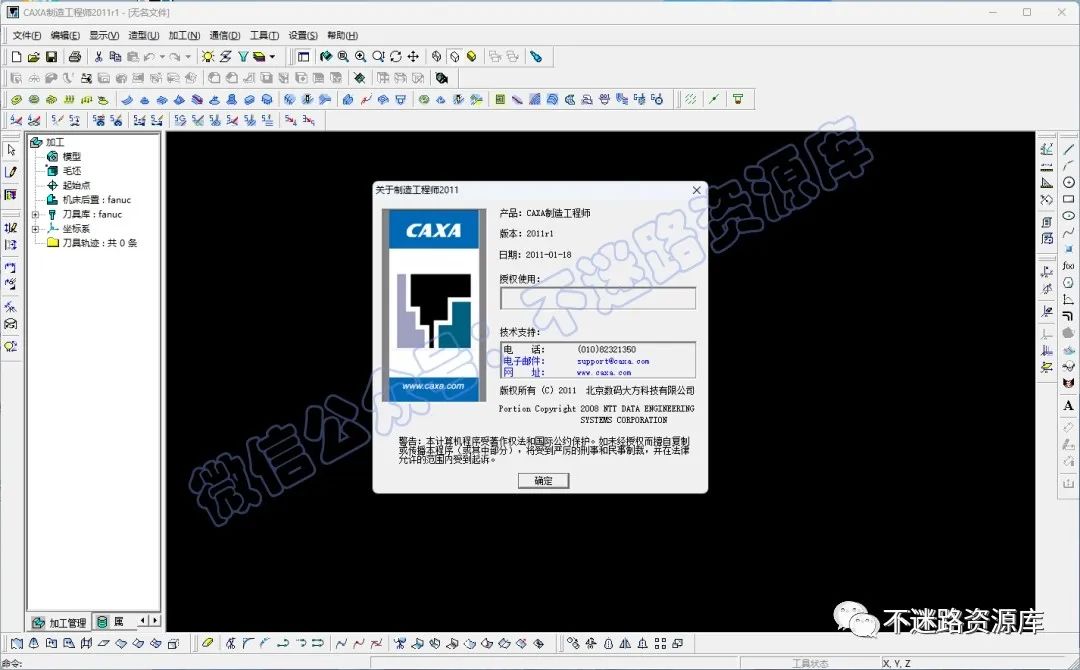Viewport: 1080px width, 670px height.
Task: Click the sketch pencil icon in left sidebar
Action: [11, 171]
